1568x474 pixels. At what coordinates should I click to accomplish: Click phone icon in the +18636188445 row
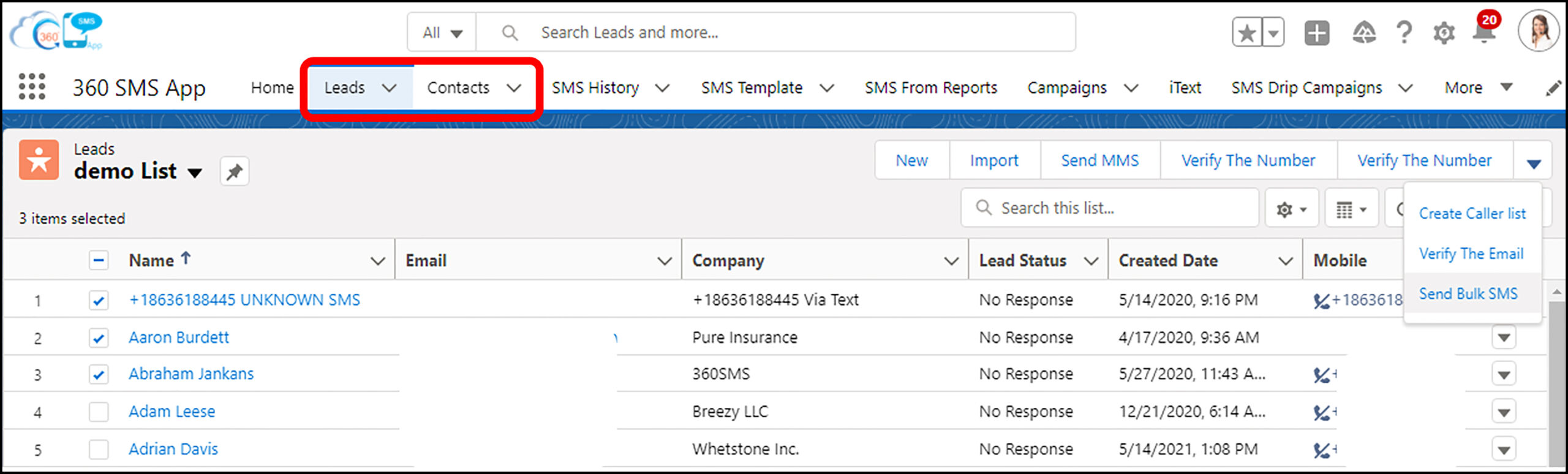[x=1321, y=300]
